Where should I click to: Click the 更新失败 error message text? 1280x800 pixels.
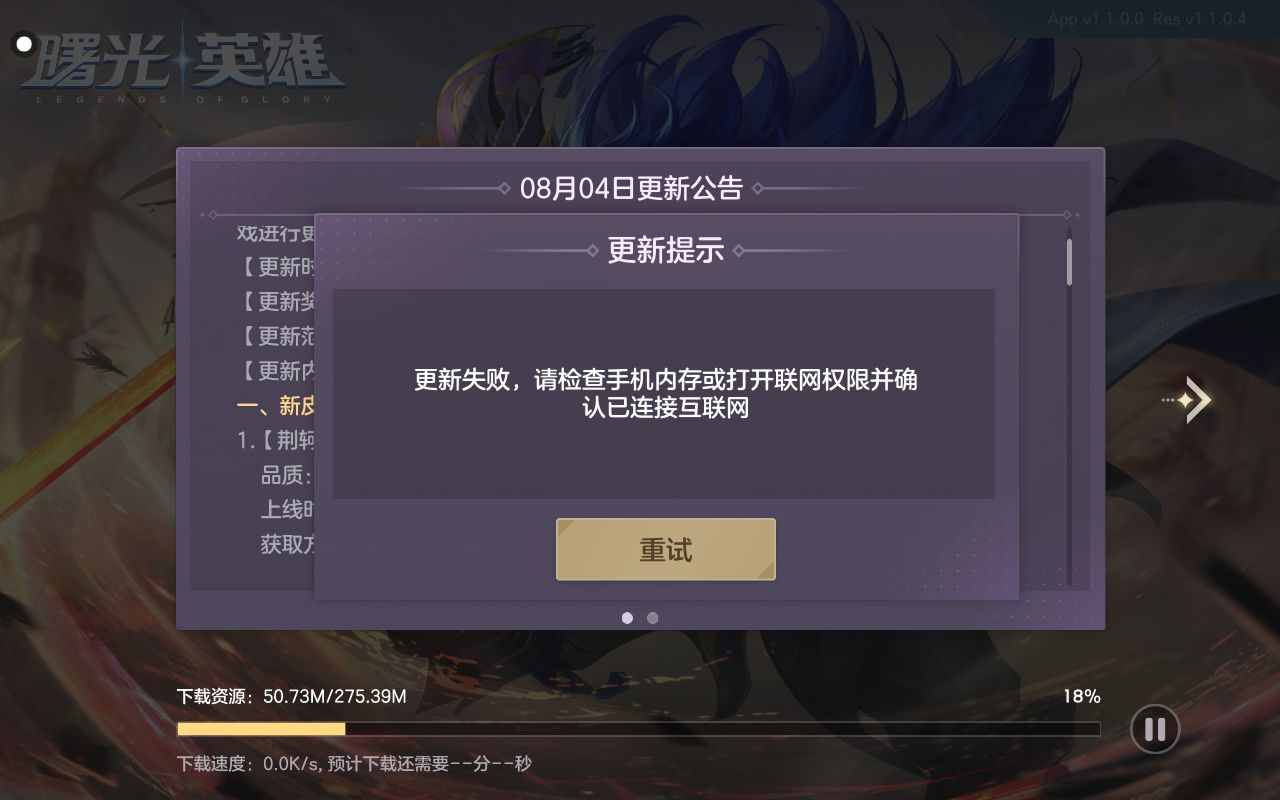click(x=666, y=393)
